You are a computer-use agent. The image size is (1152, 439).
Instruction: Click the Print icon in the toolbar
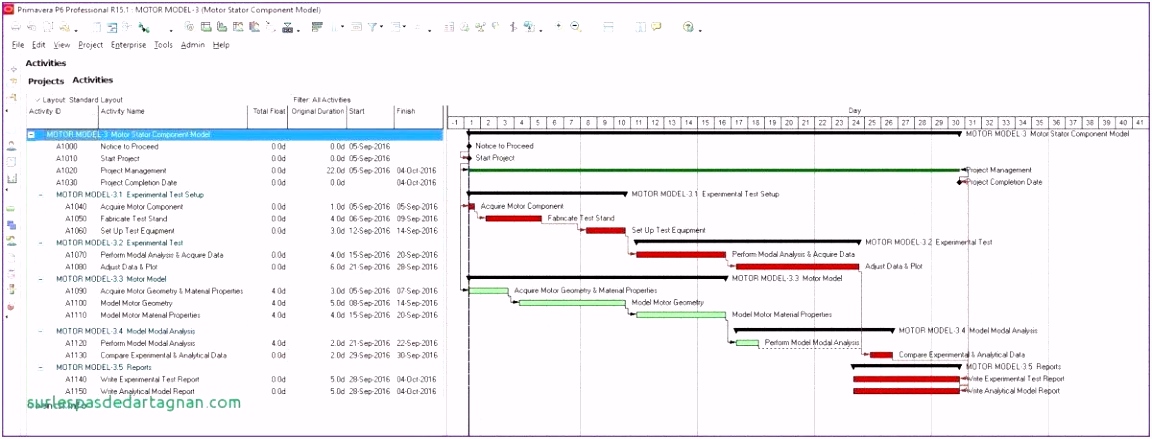[16, 27]
